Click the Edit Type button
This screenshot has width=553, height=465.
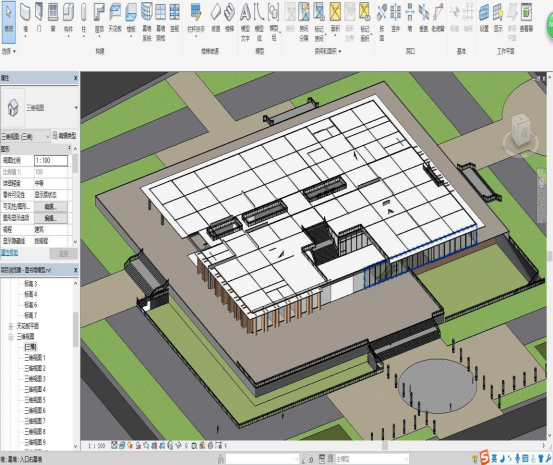click(x=64, y=136)
